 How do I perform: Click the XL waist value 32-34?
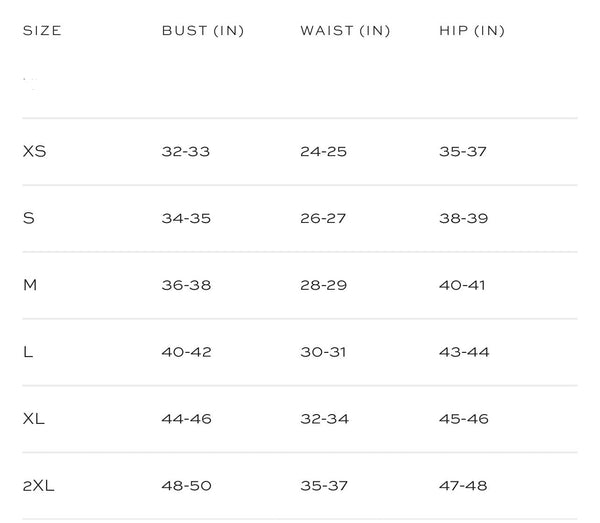324,419
